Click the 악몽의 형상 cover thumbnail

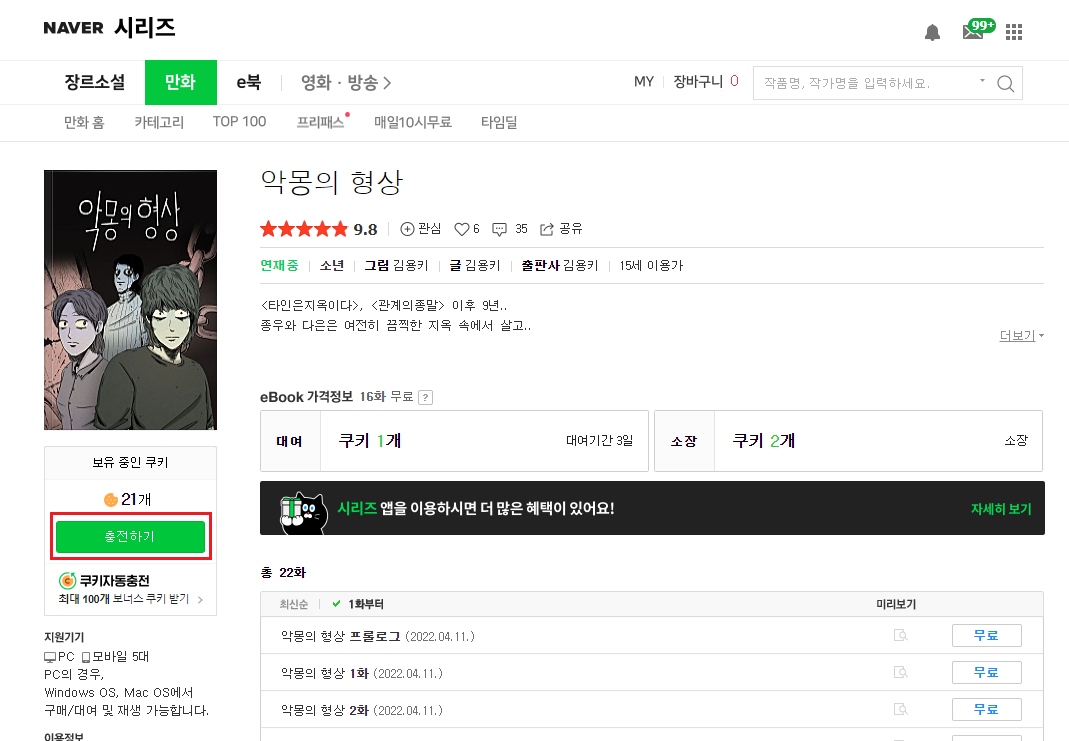(130, 300)
